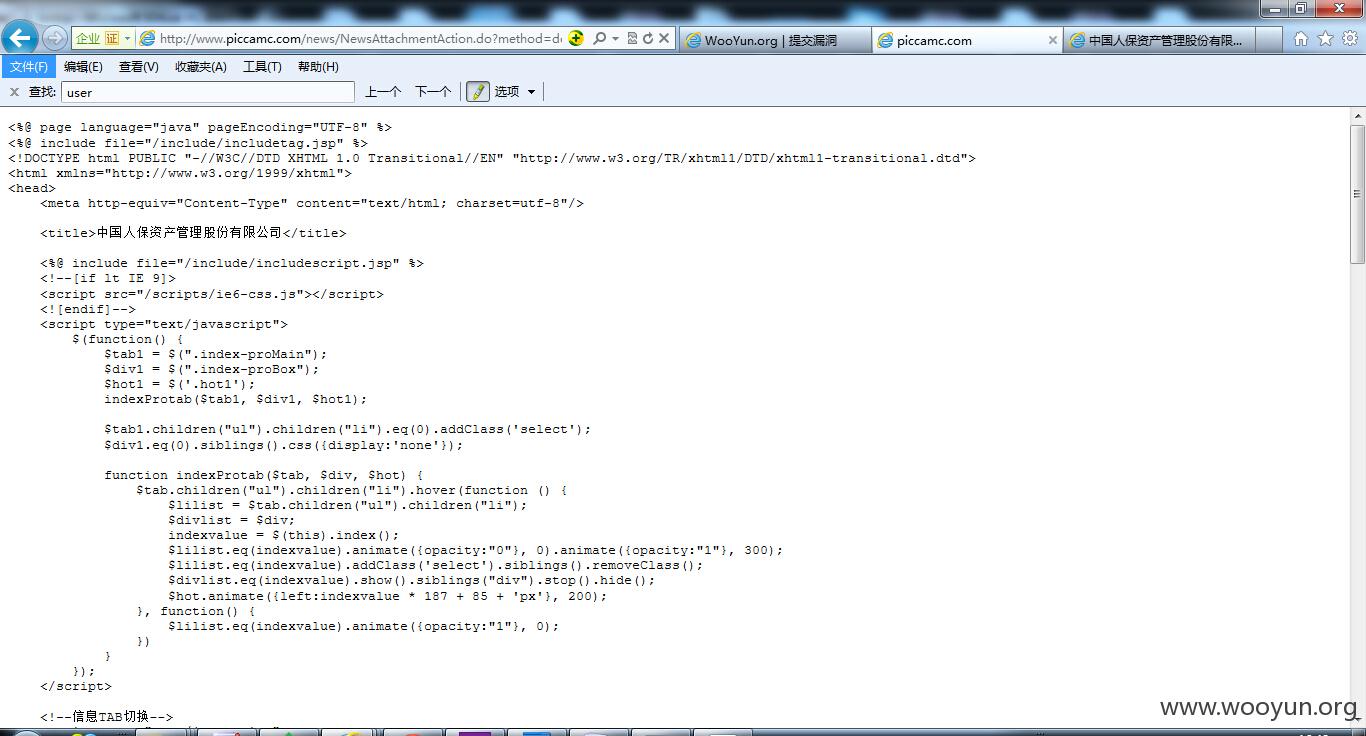
Task: Open the 查看(V) menu
Action: point(138,67)
